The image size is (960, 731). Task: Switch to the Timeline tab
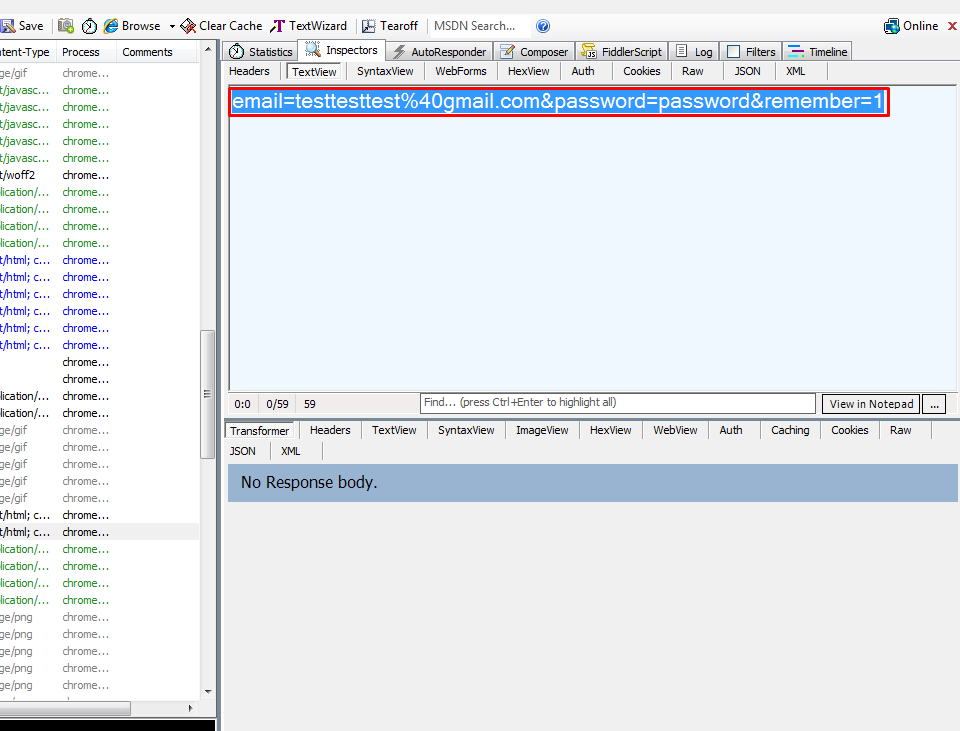coord(818,51)
